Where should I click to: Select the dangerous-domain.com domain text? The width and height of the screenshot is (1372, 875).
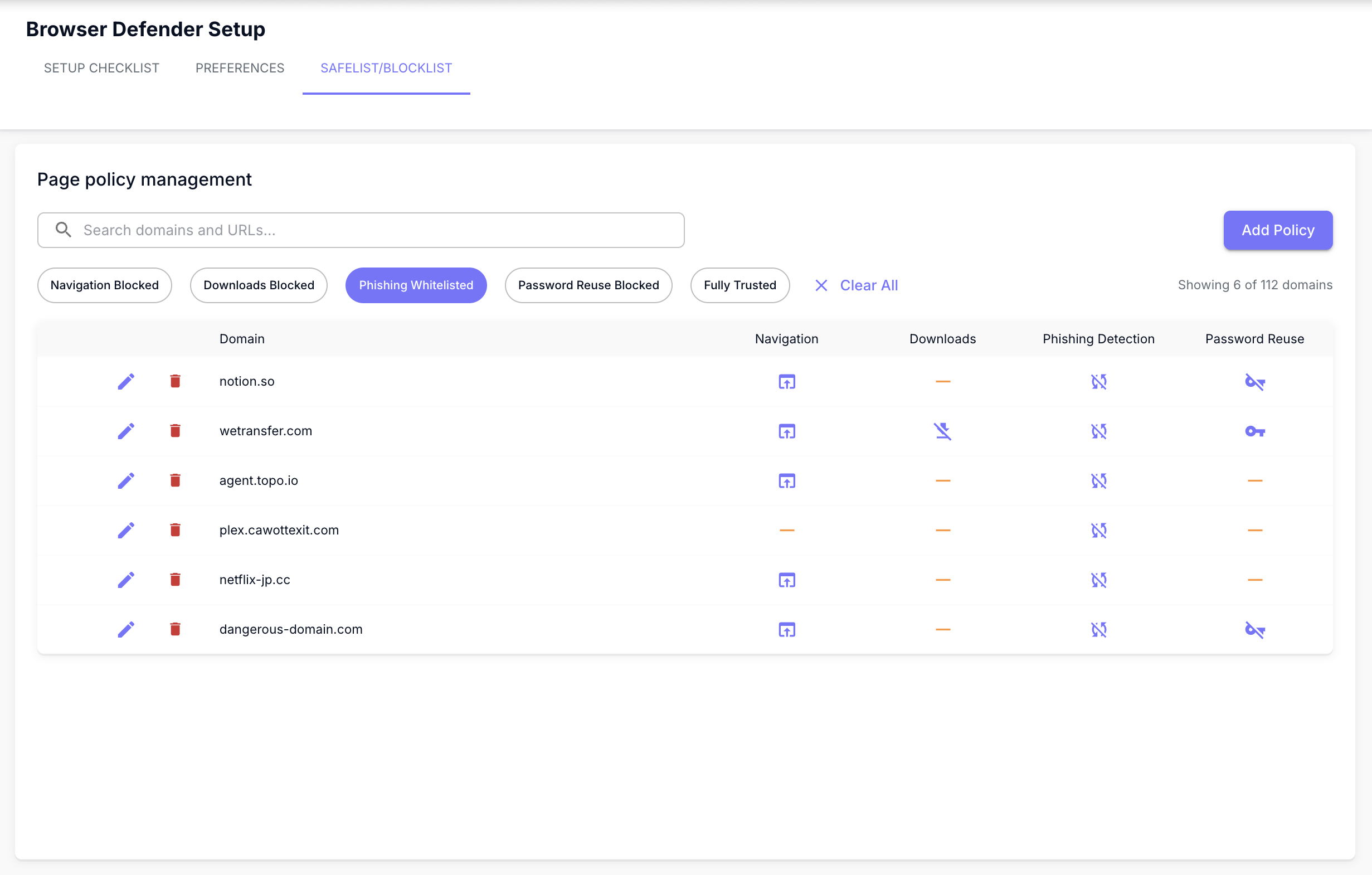pos(290,629)
